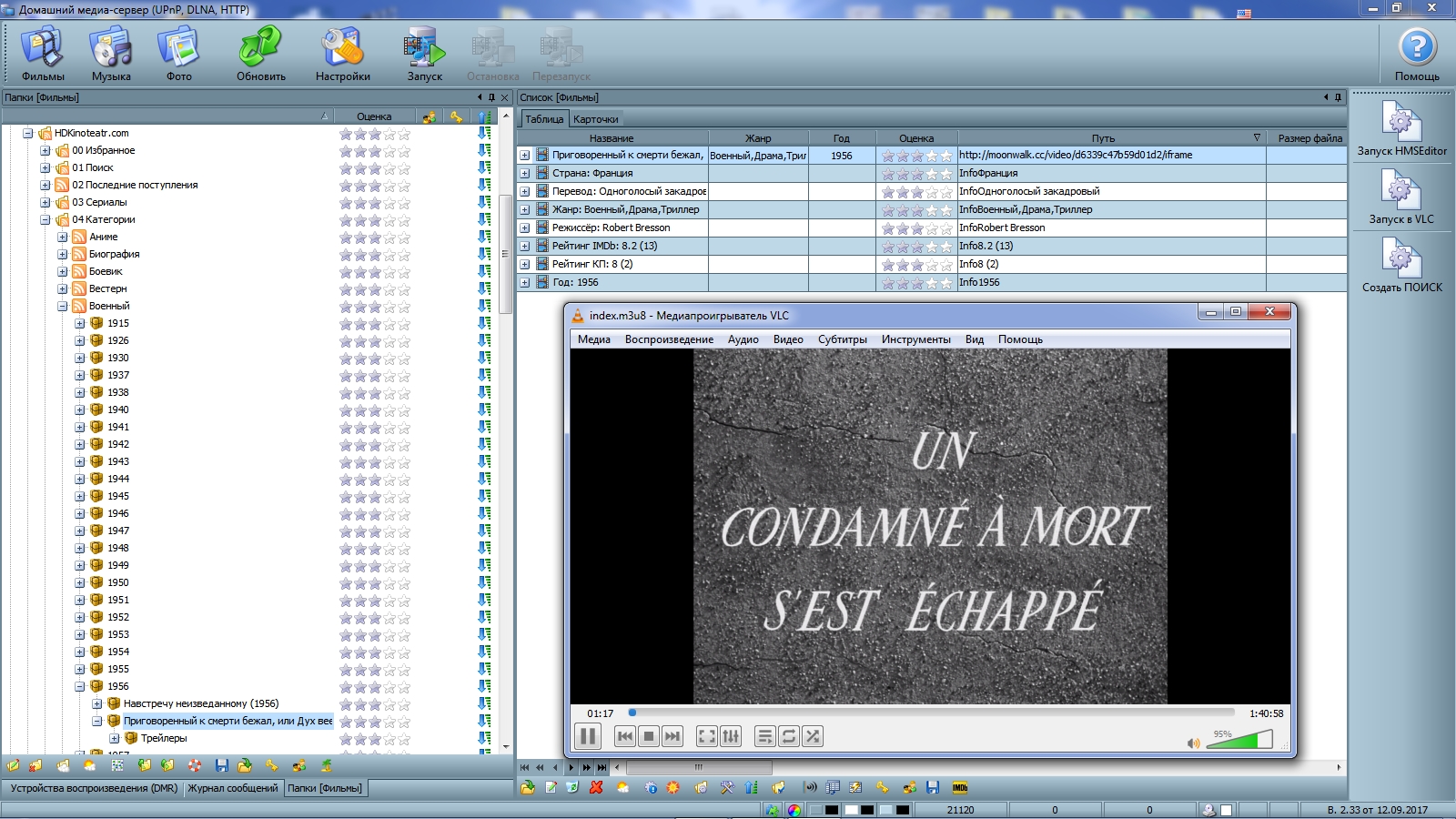
Task: Pause playback in VLC player
Action: pyautogui.click(x=588, y=736)
